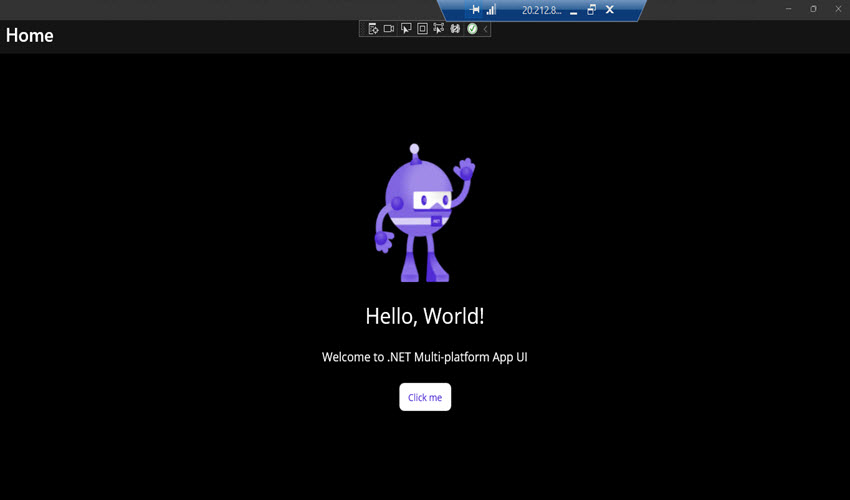Open the Live Visual Tree from the debug toolbar
Screen dimensions: 850x500
373,29
